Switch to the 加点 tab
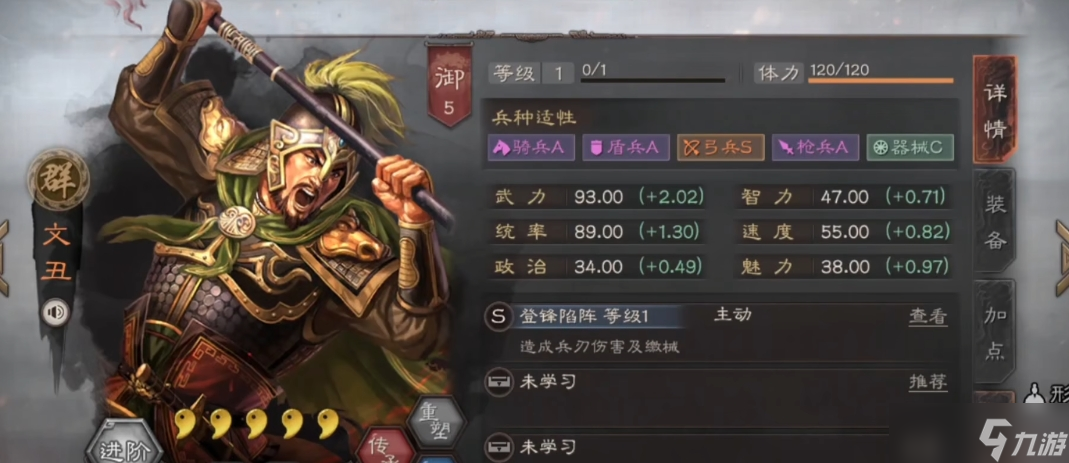Image resolution: width=1069 pixels, height=463 pixels. point(995,331)
